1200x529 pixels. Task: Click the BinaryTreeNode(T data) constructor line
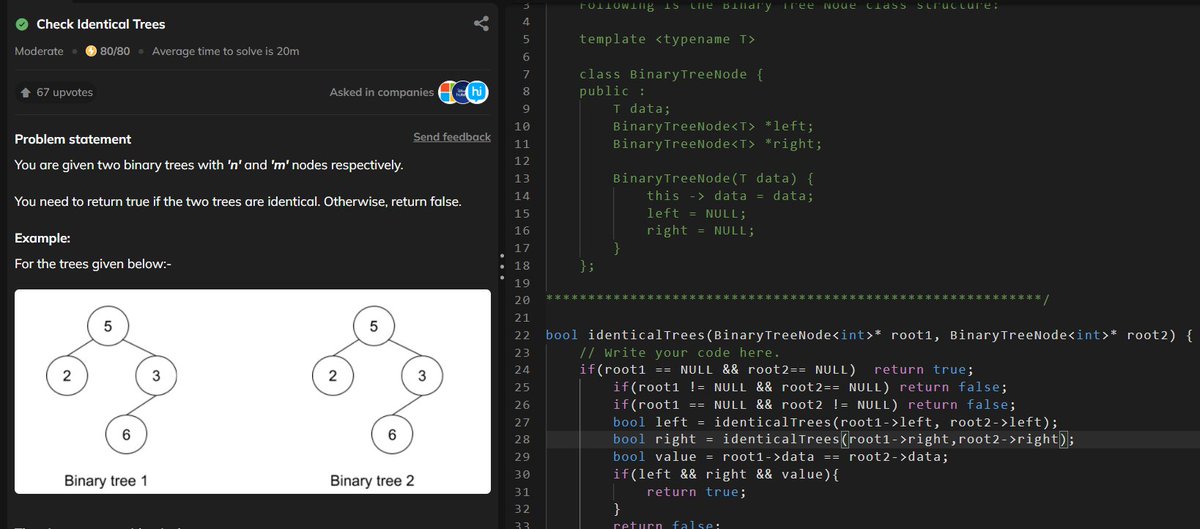[714, 178]
